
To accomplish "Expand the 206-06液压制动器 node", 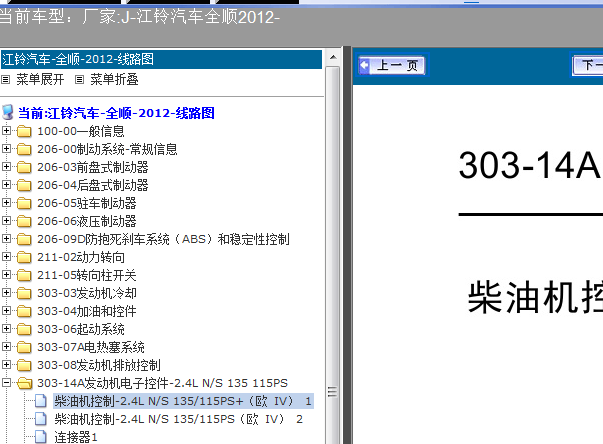I will 6,221.
